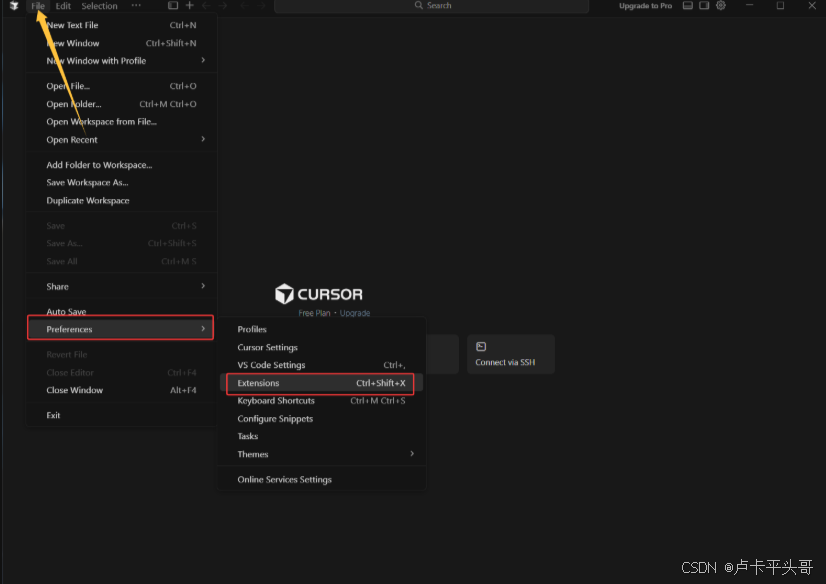This screenshot has height=584, width=826.
Task: Select Open File... entry
Action: [x=121, y=86]
